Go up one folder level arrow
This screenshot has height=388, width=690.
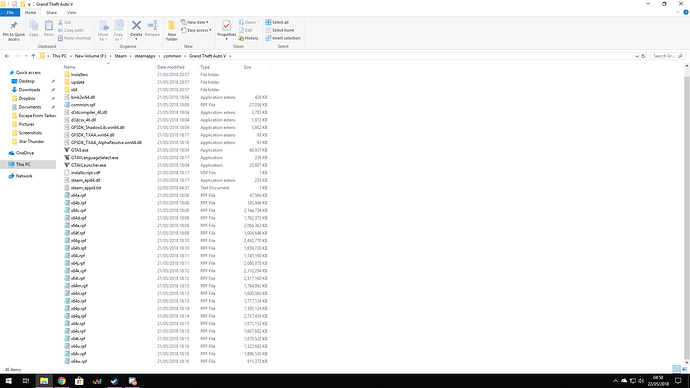[x=33, y=56]
